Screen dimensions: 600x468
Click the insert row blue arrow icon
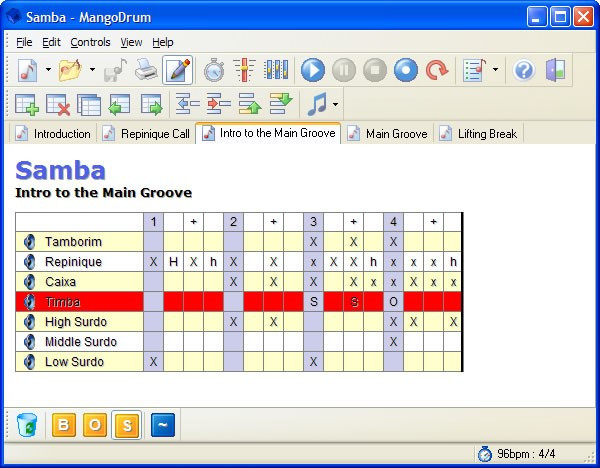tap(187, 104)
